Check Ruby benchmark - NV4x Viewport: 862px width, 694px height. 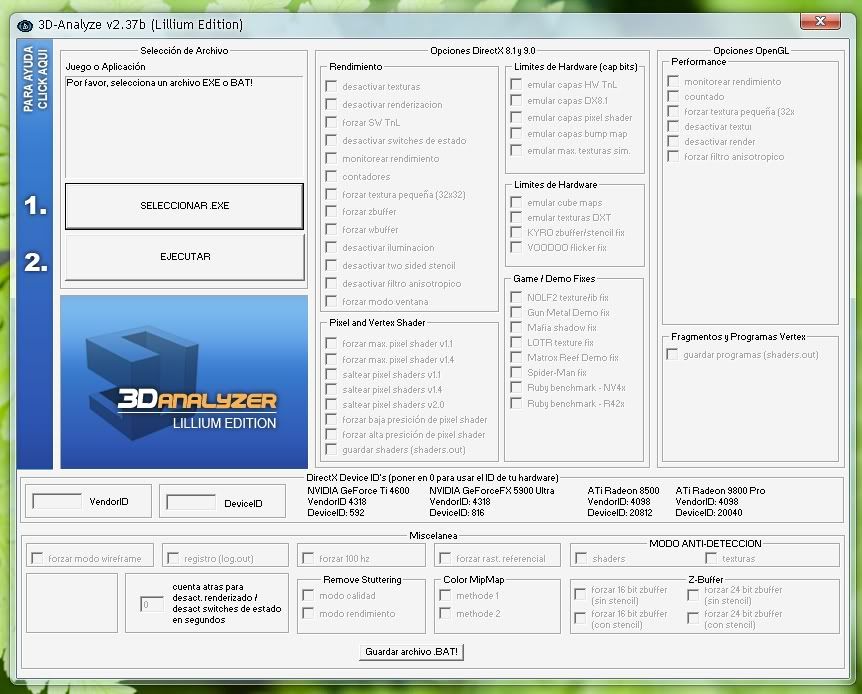pyautogui.click(x=516, y=387)
